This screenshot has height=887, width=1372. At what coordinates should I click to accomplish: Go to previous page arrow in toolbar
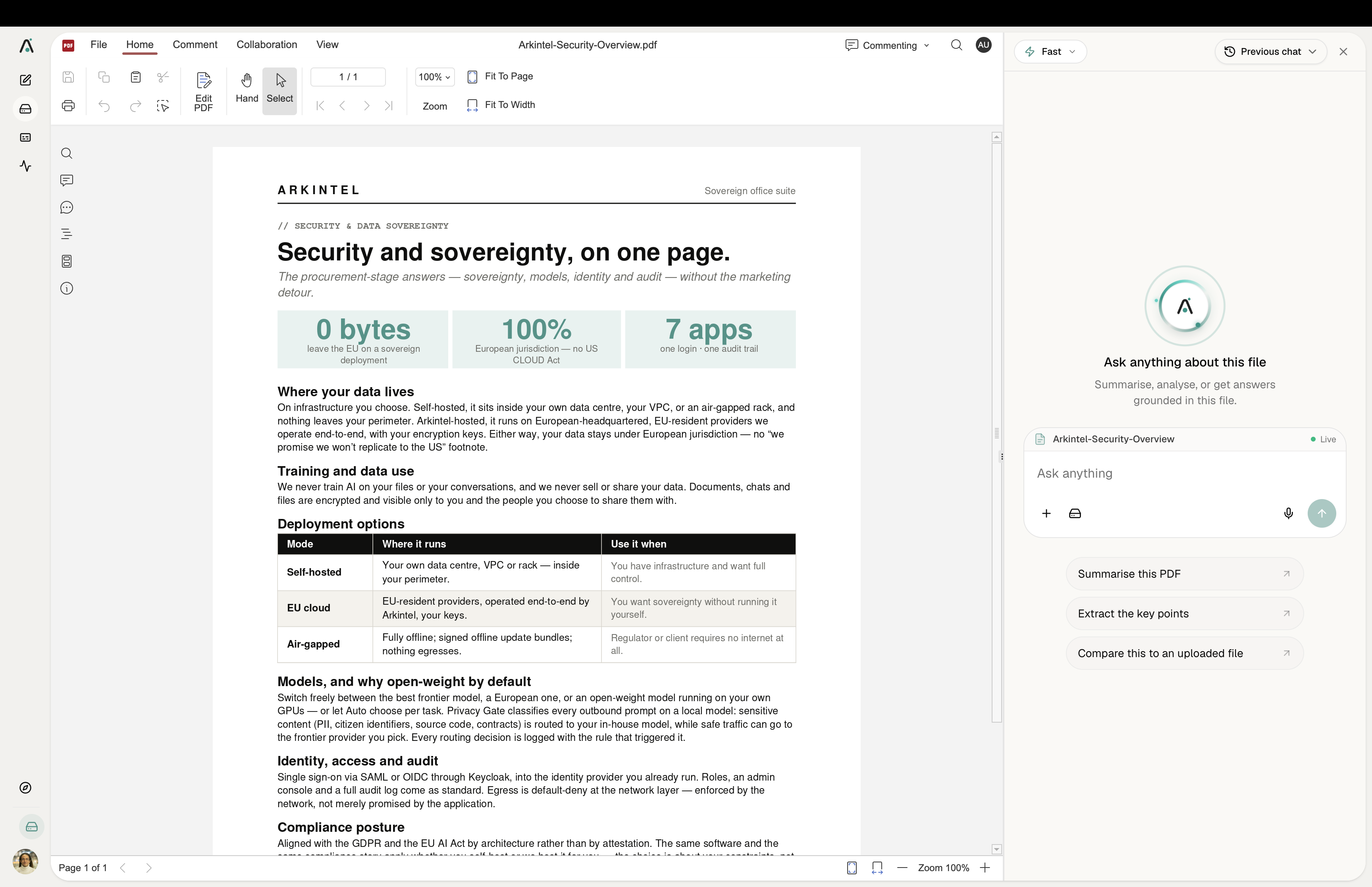tap(343, 106)
